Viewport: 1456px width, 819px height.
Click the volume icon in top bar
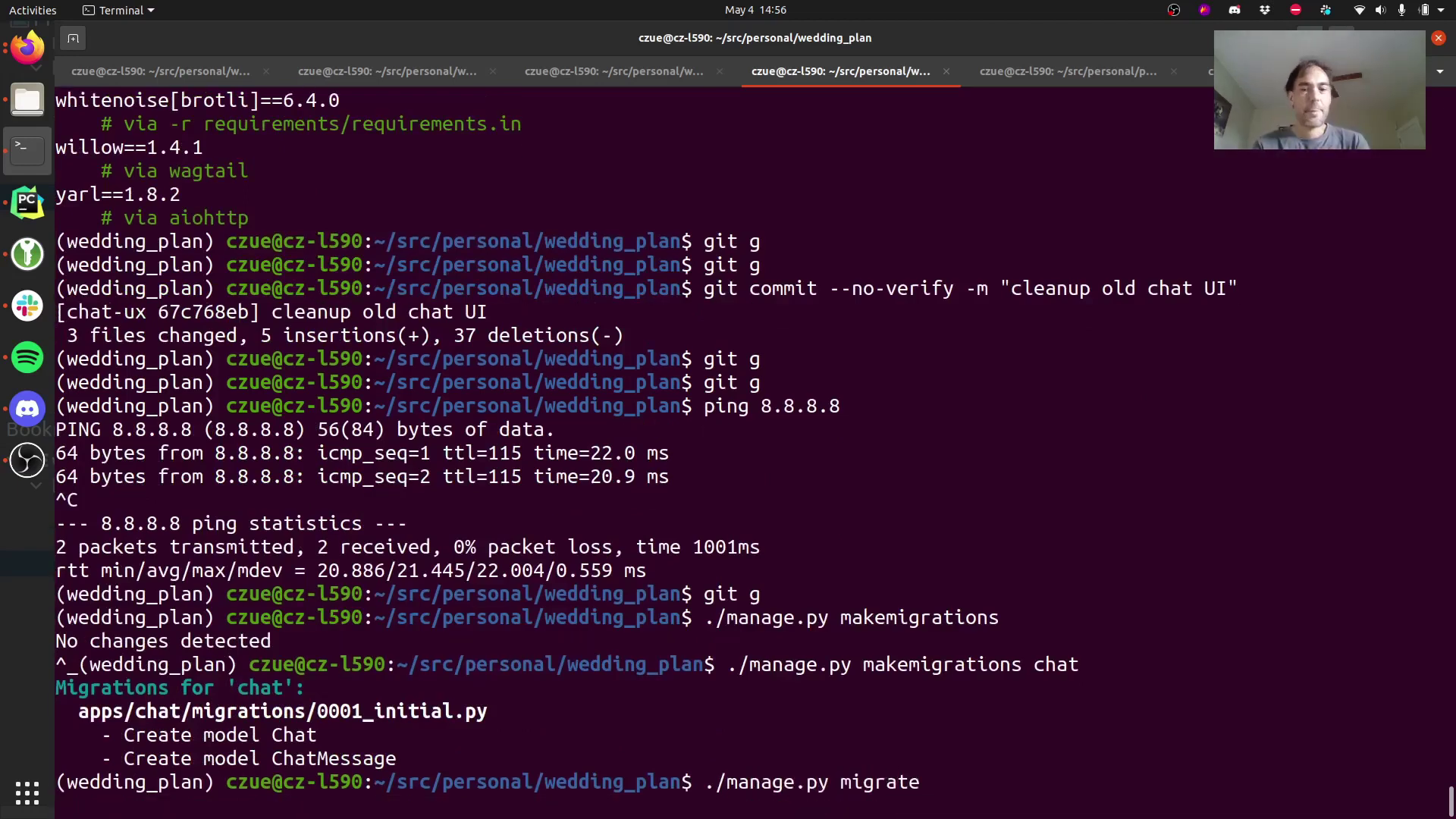pos(1380,10)
